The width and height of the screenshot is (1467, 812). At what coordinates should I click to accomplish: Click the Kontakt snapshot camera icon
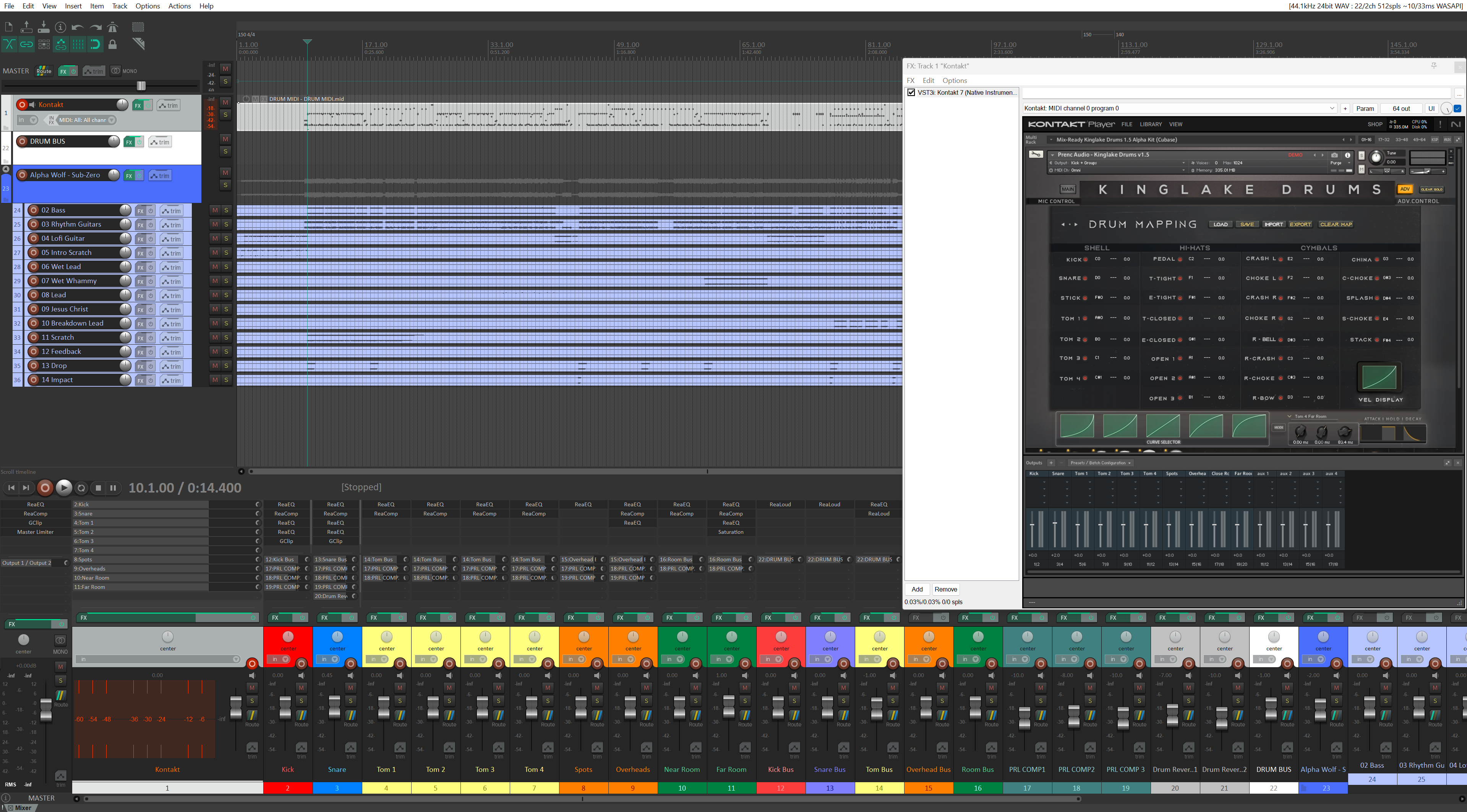coord(1334,155)
